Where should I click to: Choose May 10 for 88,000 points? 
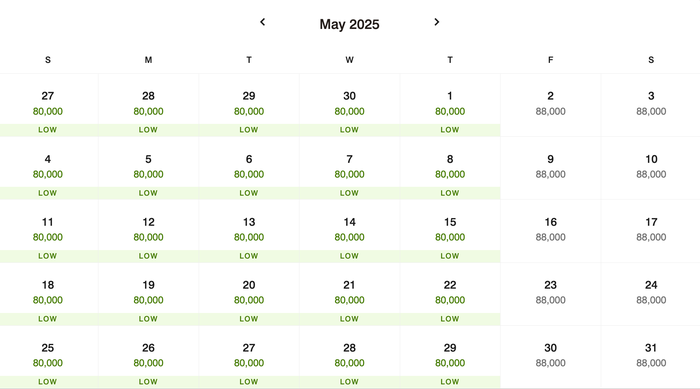651,168
